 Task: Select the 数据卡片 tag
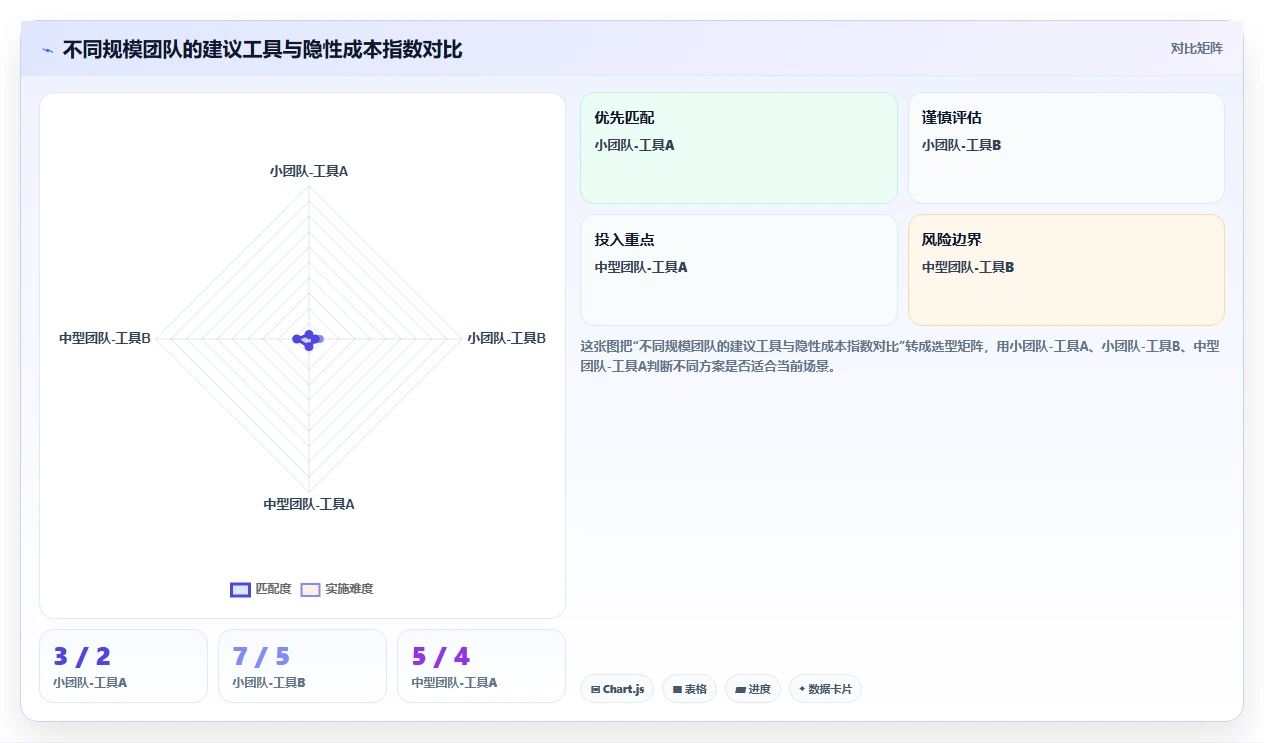tap(825, 689)
